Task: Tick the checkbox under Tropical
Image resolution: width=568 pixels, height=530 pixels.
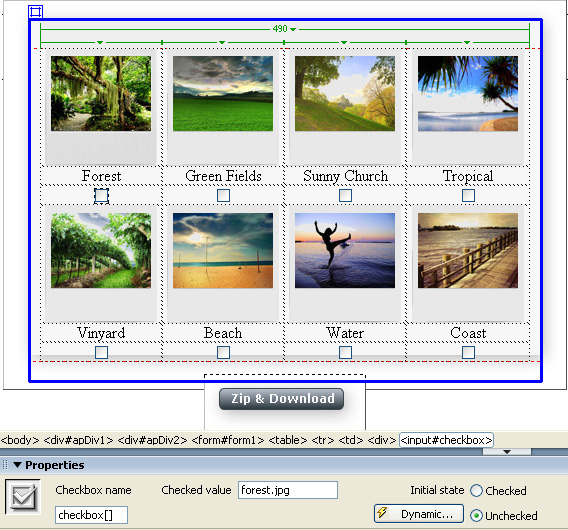Action: pos(468,196)
